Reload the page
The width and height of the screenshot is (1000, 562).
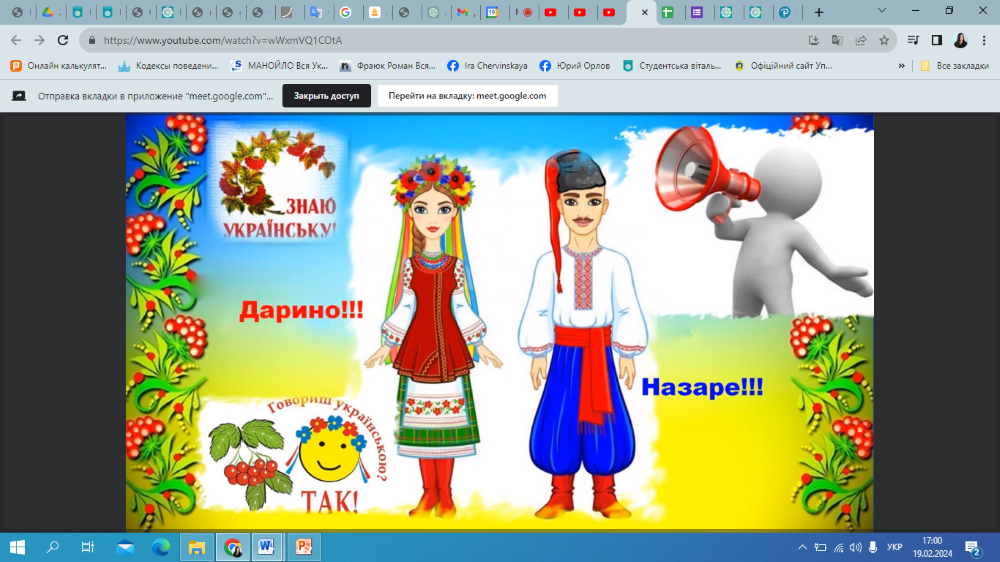pos(63,40)
